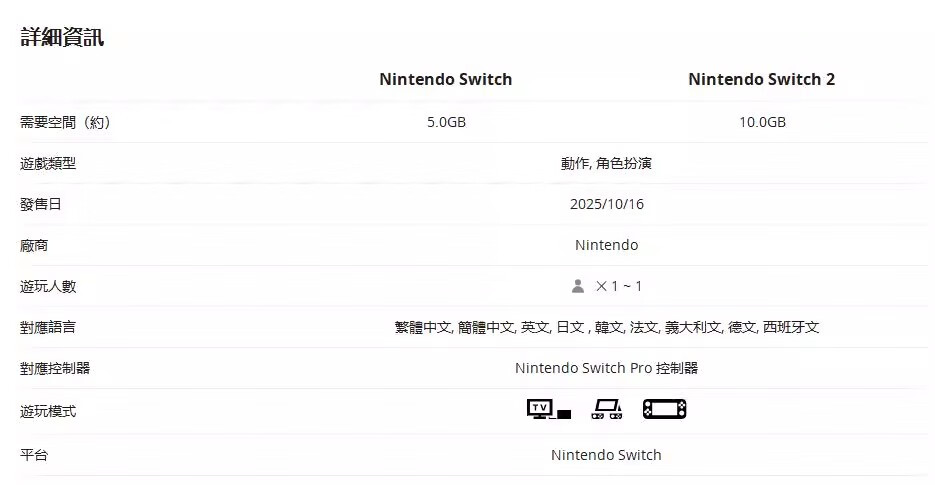
Task: Click the 10.0GB storage value
Action: 762,122
